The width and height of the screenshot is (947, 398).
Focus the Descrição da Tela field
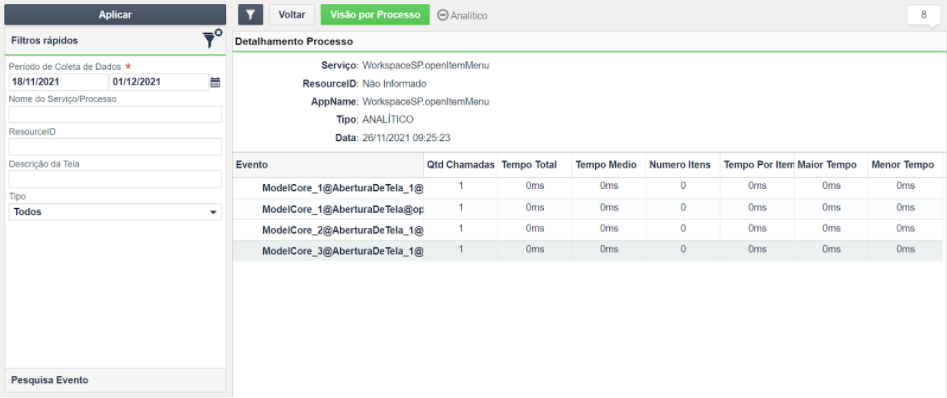coord(115,179)
